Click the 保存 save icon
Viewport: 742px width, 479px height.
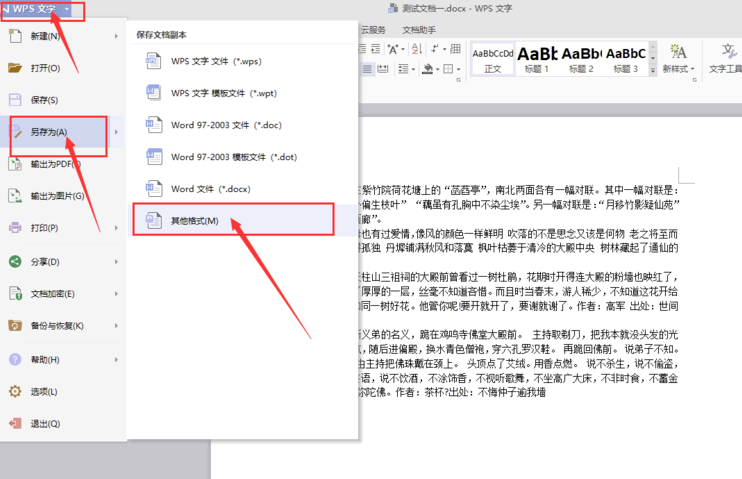click(x=15, y=100)
